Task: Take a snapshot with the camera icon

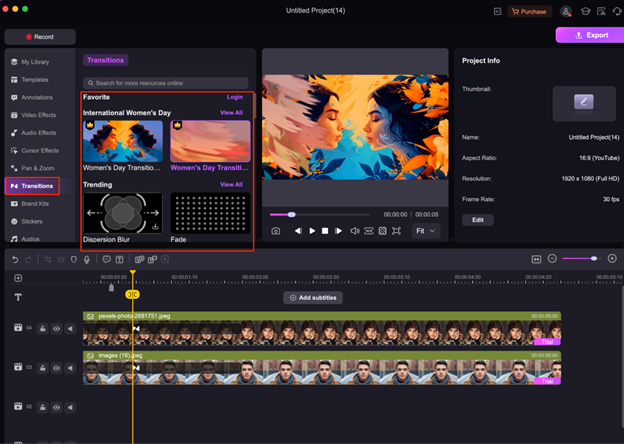Action: click(x=275, y=231)
